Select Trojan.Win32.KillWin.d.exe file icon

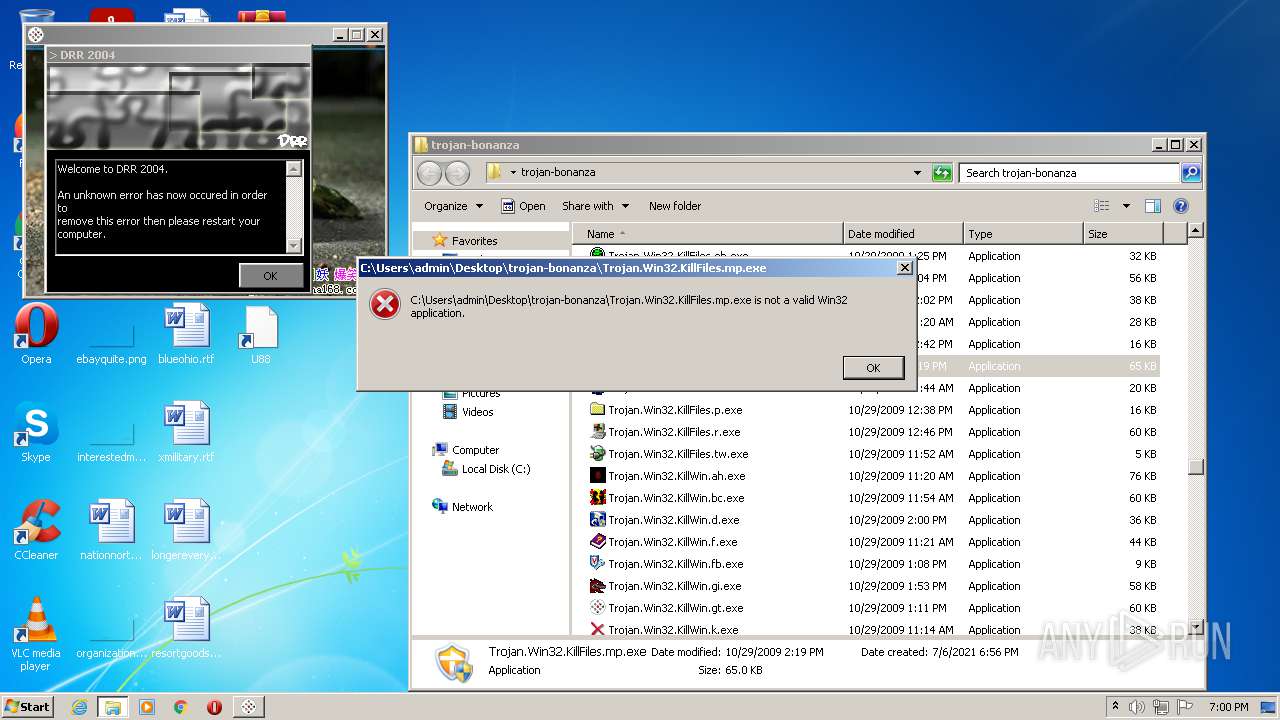point(598,520)
